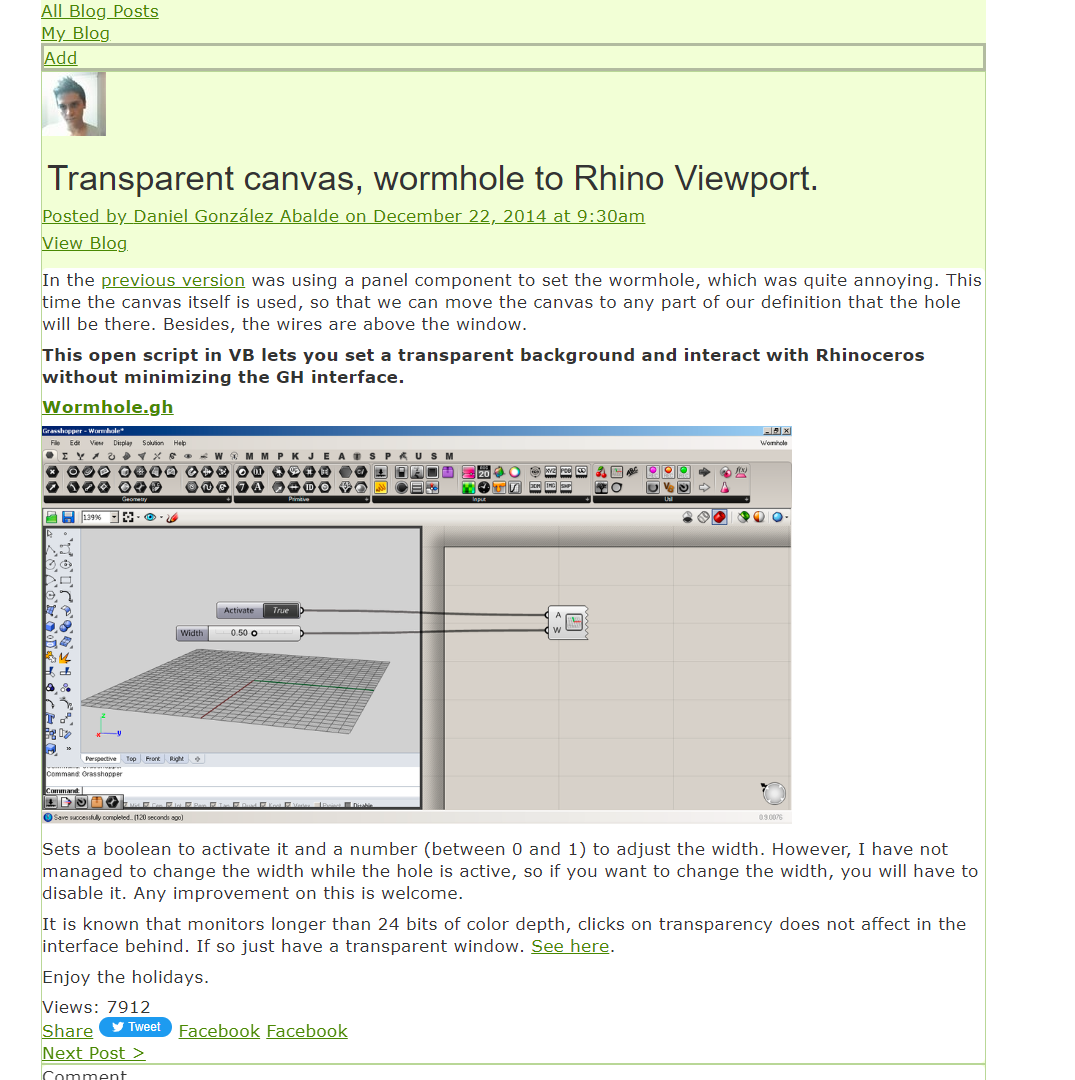Go to My Blog link
Image resolution: width=1075 pixels, height=1080 pixels.
[76, 33]
